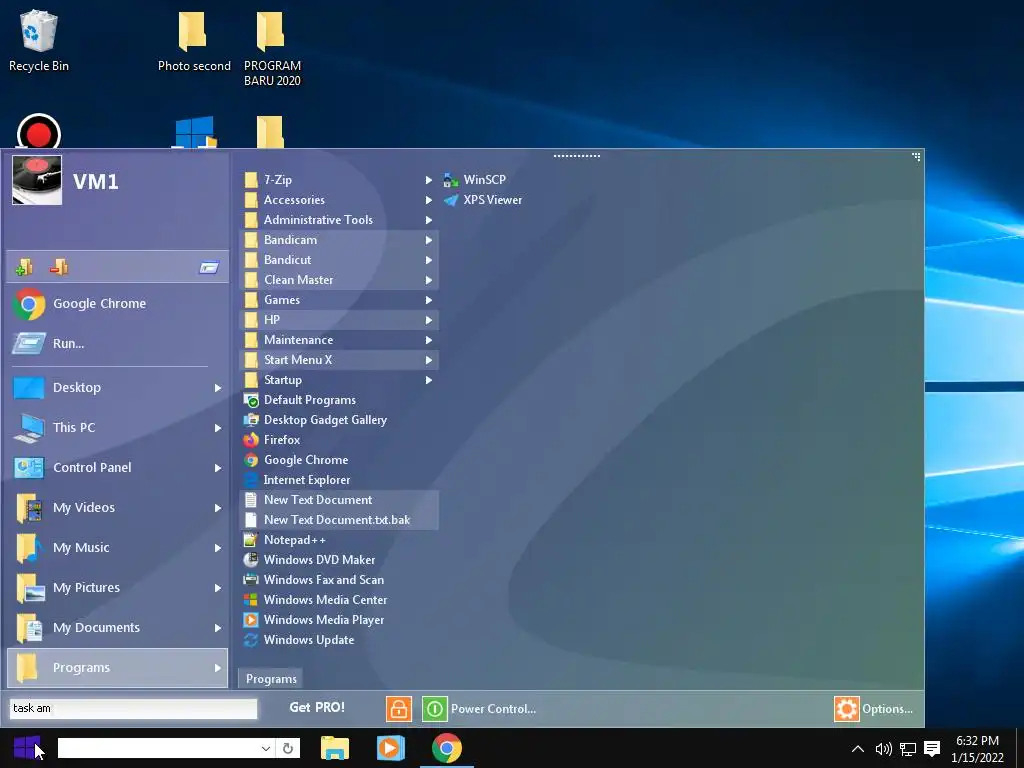Expand the 7-Zip folder

tap(340, 180)
